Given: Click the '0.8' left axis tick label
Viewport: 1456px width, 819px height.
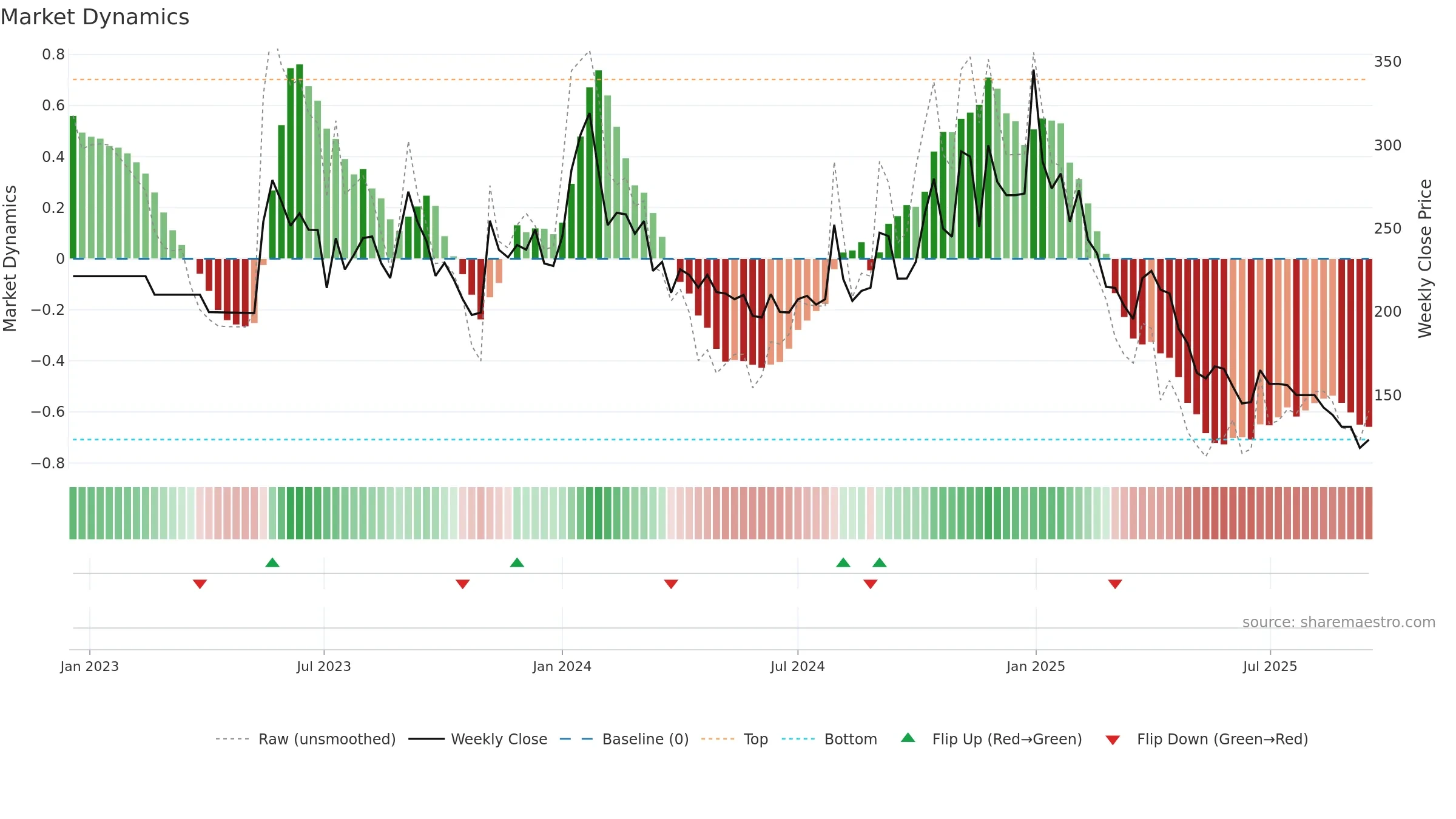Looking at the screenshot, I should click(x=53, y=55).
